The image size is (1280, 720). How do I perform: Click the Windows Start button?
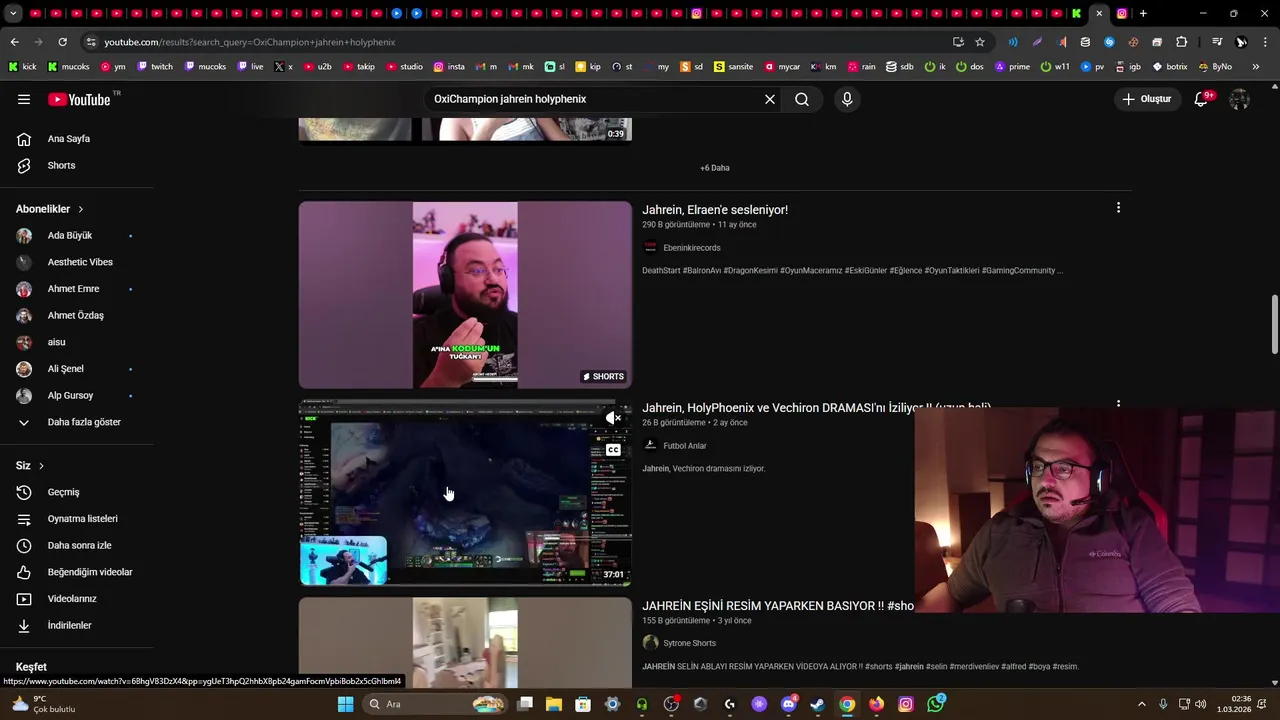(x=345, y=704)
